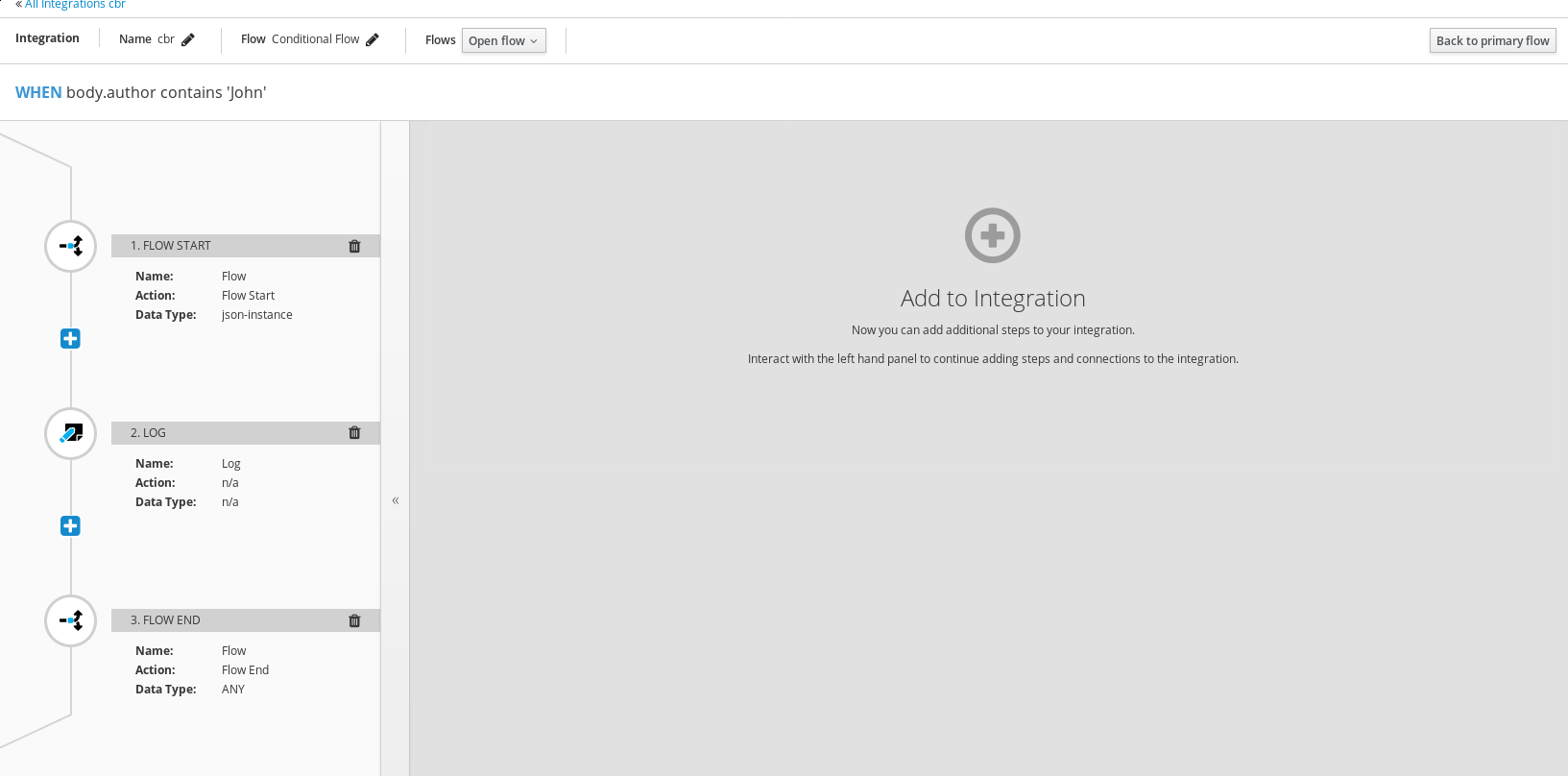Select the Flow End step icon
Image resolution: width=1568 pixels, height=776 pixels.
[71, 621]
